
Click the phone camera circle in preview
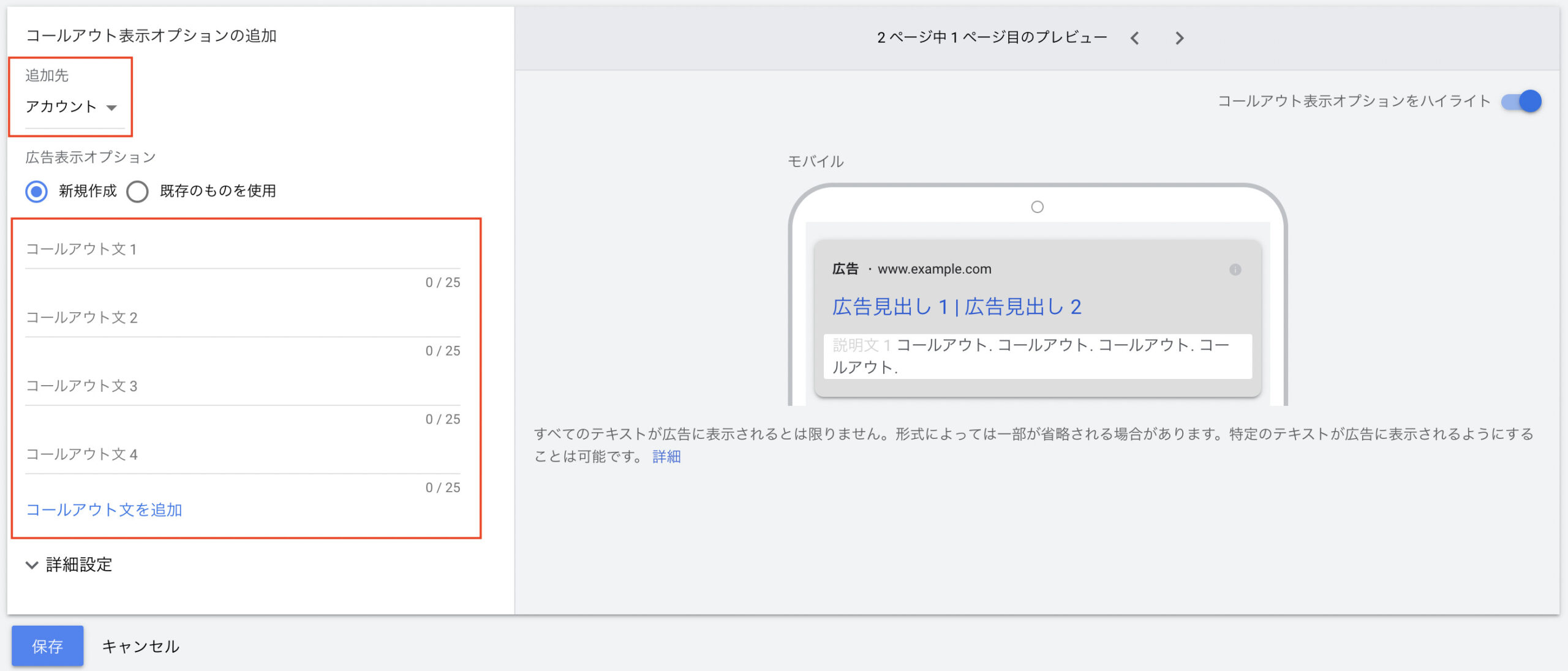[x=1037, y=207]
